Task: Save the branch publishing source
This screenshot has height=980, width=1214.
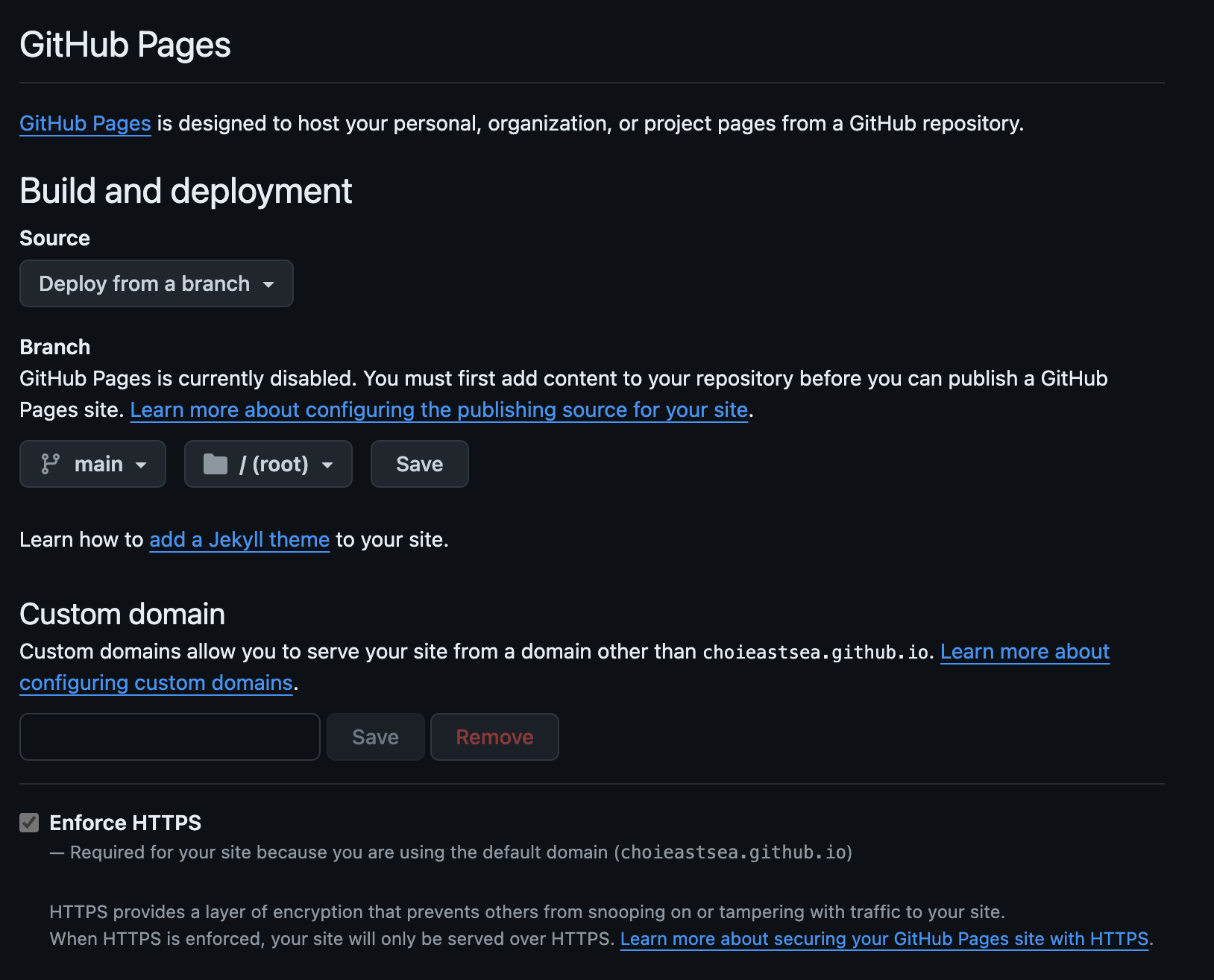Action: (420, 464)
